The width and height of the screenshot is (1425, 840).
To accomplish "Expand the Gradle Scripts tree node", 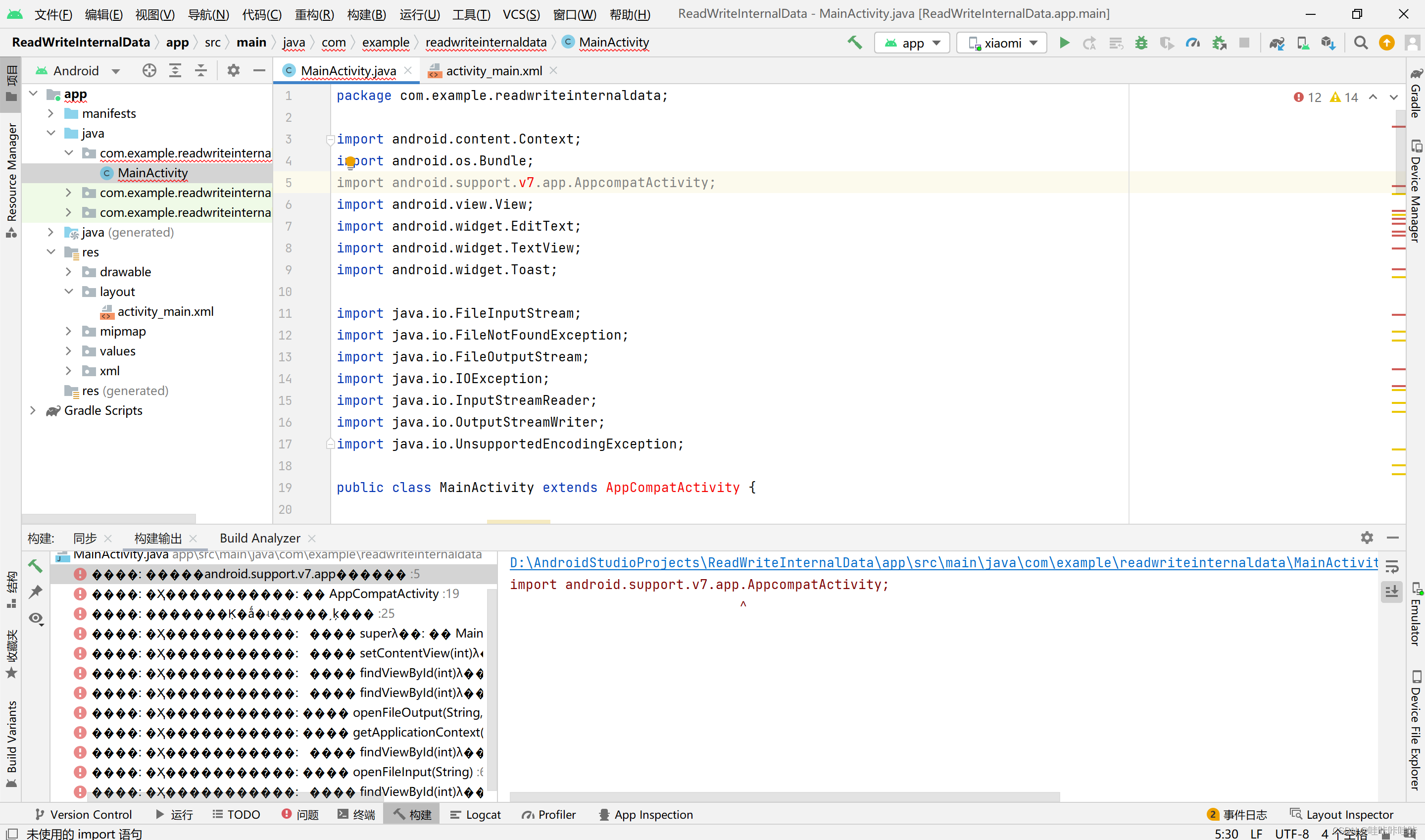I will [33, 410].
